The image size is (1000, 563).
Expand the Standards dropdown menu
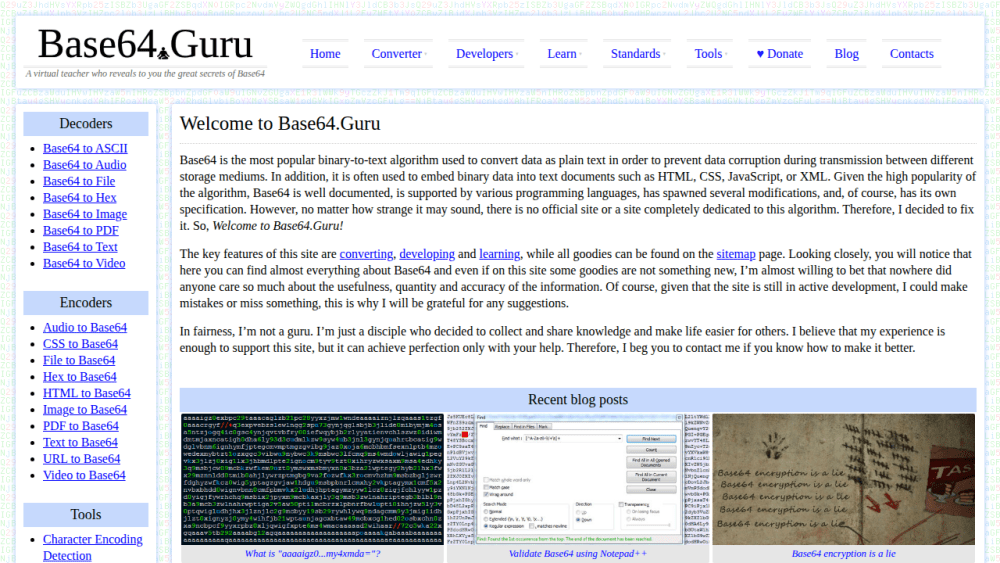pyautogui.click(x=638, y=54)
